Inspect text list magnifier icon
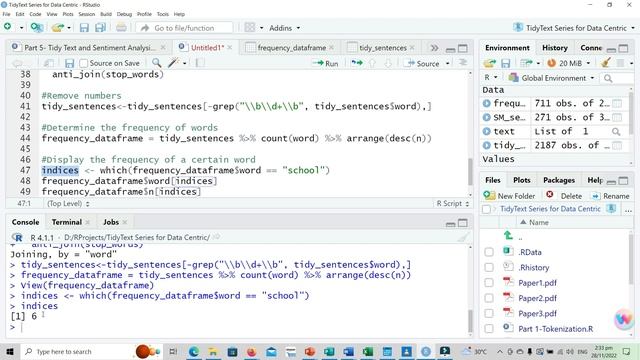Viewport: 640px width, 360px height. 616,131
